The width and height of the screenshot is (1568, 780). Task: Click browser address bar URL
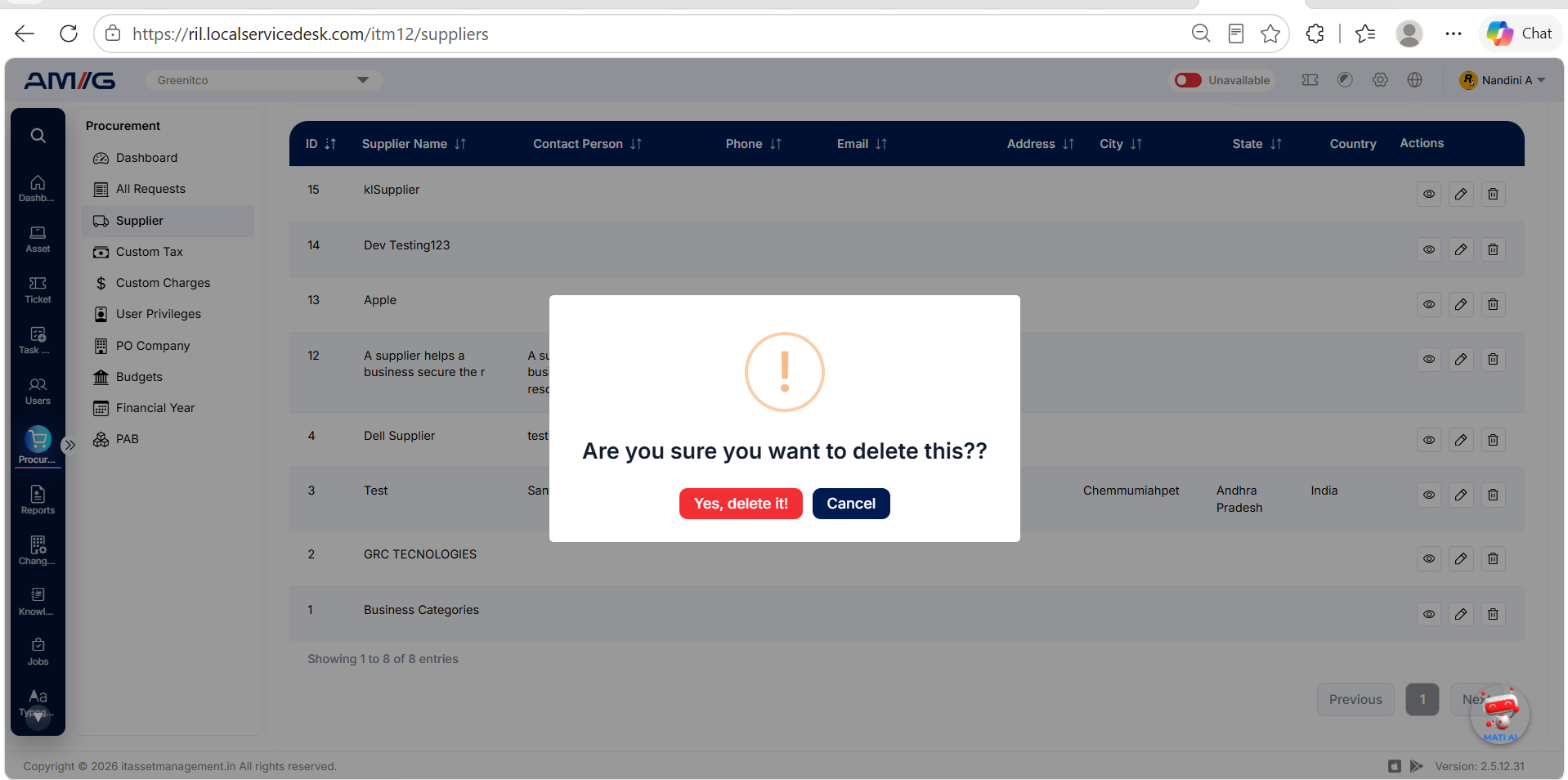(x=311, y=34)
